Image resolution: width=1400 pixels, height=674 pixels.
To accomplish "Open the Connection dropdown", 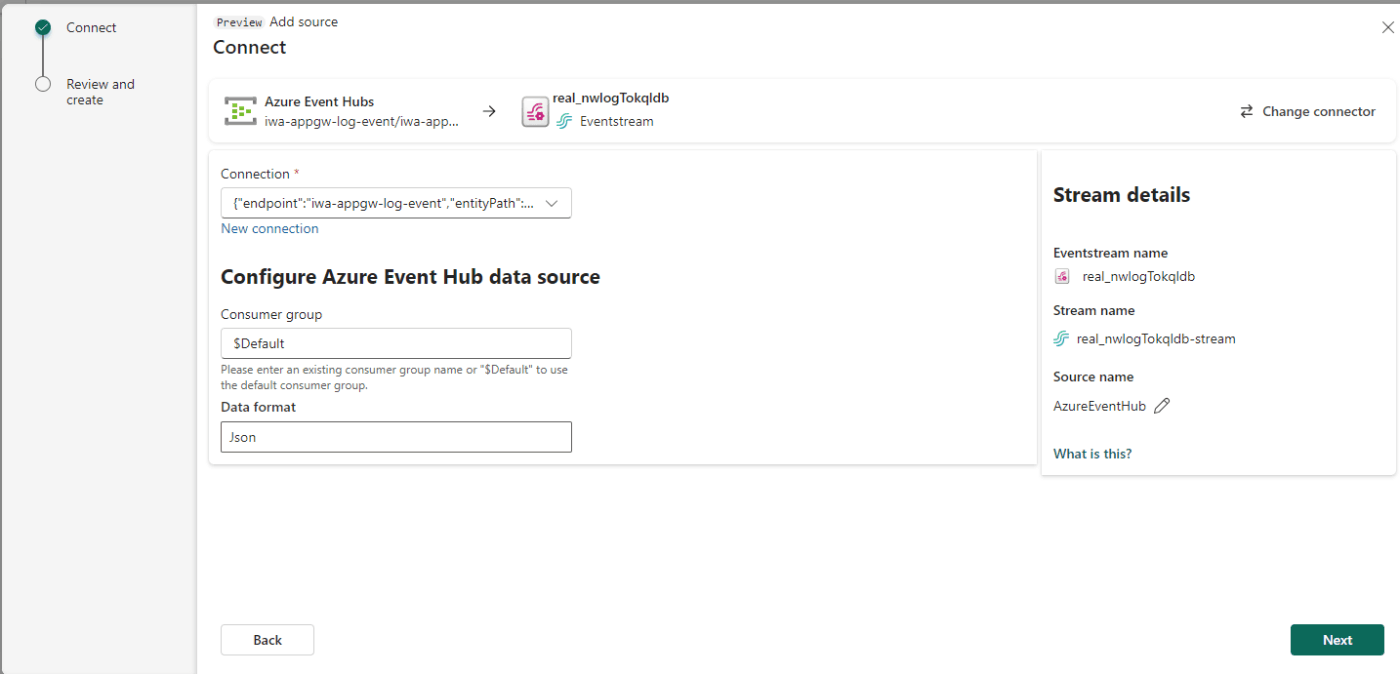I will coord(396,203).
